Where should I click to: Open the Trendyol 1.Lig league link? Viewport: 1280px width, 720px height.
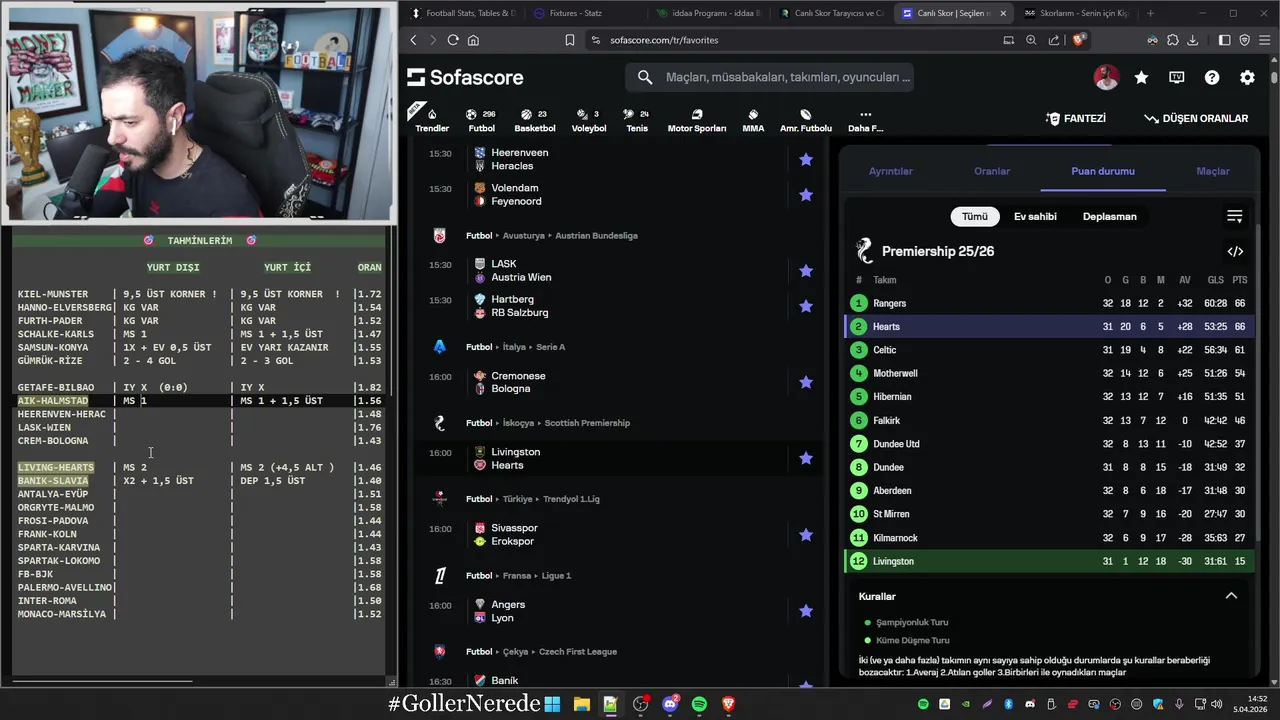click(x=571, y=499)
